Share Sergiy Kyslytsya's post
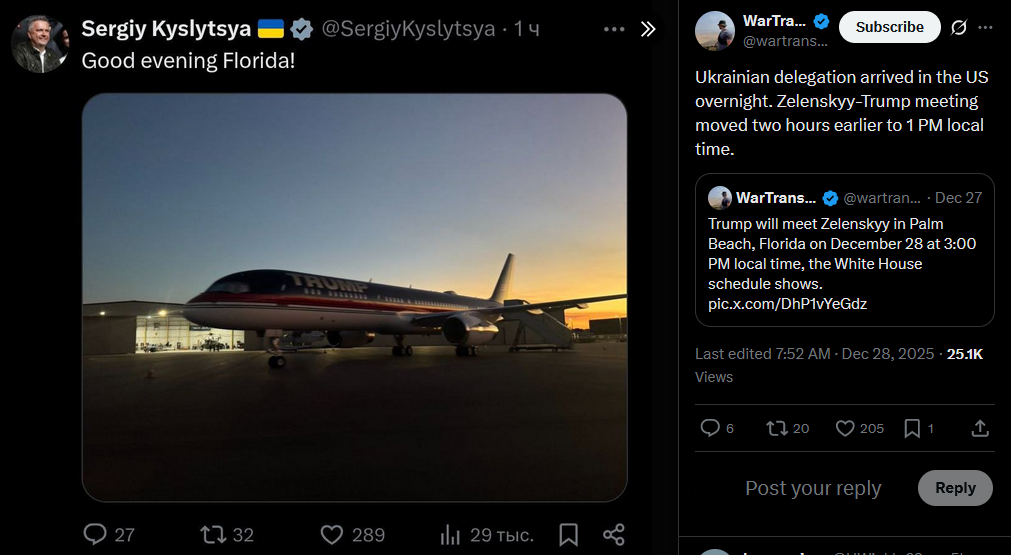 [x=615, y=534]
